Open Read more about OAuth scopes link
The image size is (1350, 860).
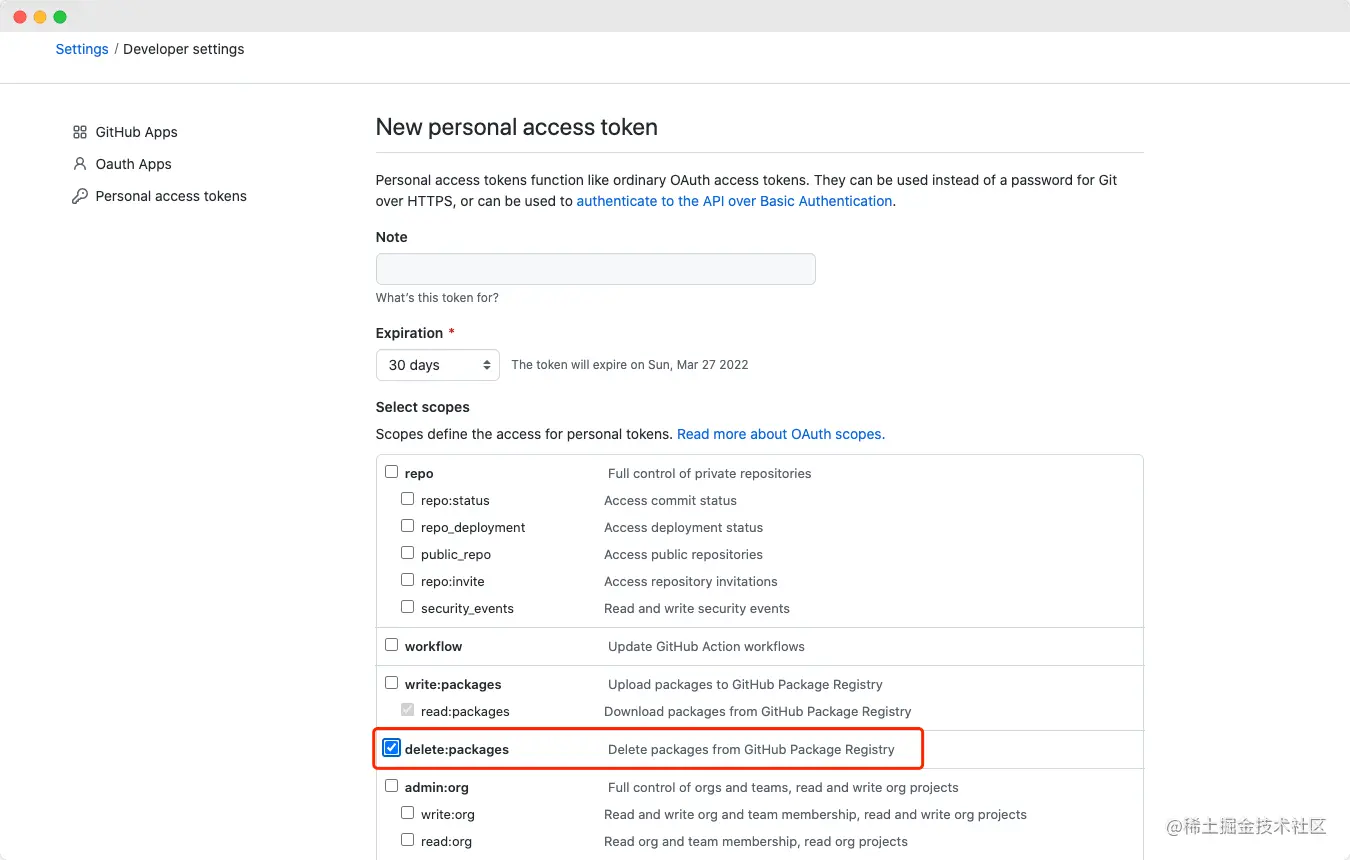pyautogui.click(x=781, y=434)
